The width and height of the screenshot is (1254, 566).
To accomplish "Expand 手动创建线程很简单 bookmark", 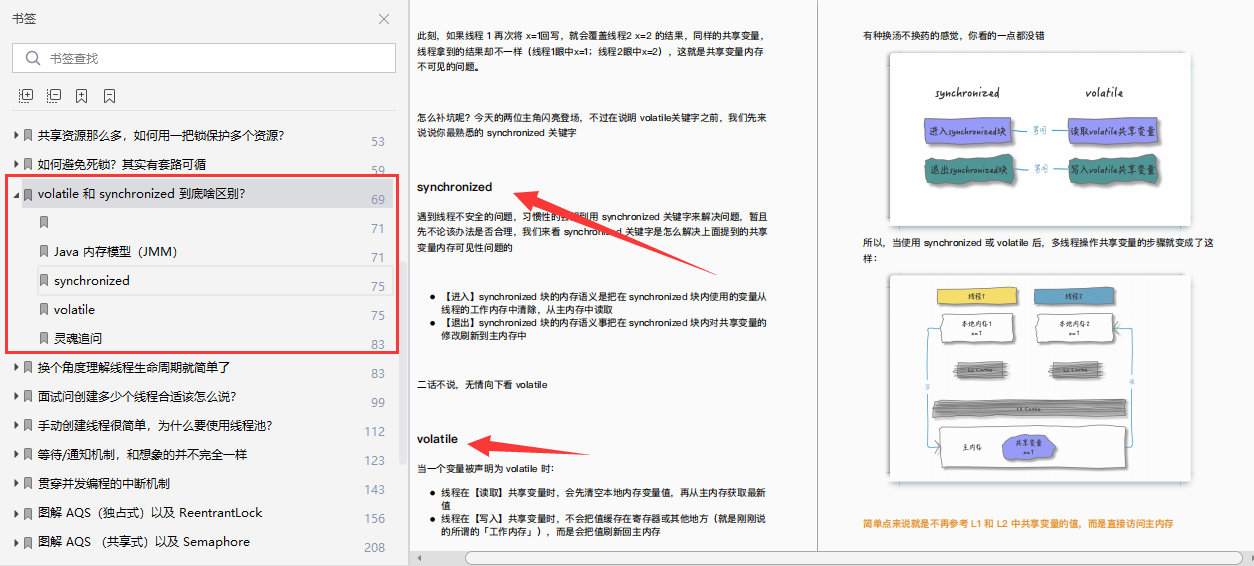I will (x=16, y=426).
